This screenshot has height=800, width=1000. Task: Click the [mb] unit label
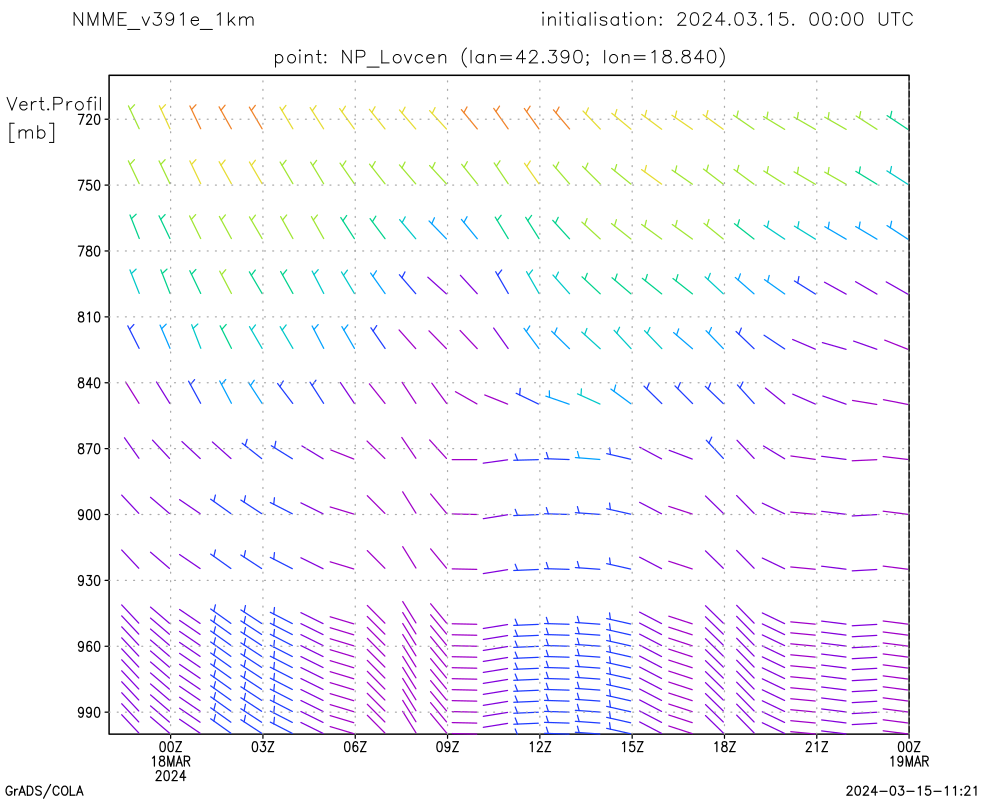pyautogui.click(x=31, y=132)
